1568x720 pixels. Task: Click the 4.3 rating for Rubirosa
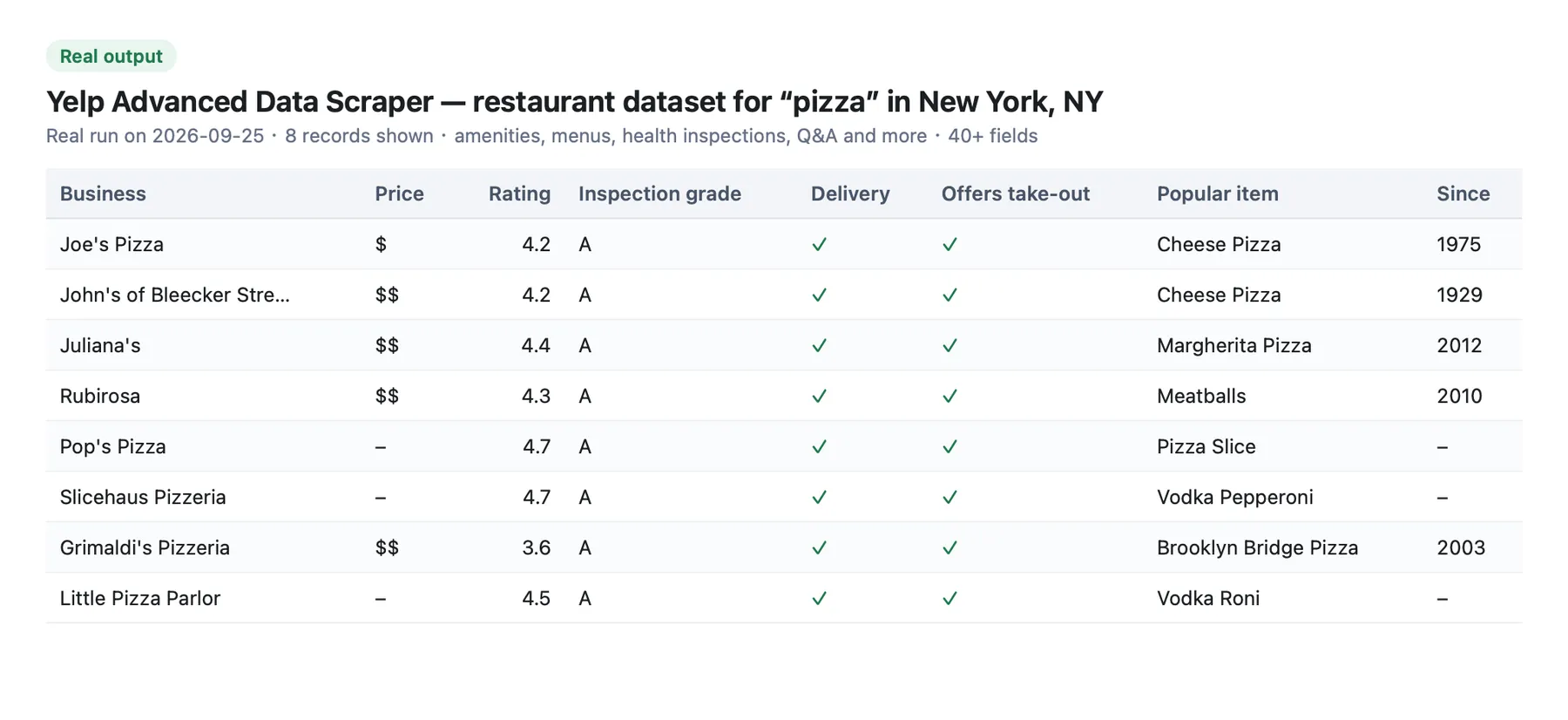click(x=536, y=396)
